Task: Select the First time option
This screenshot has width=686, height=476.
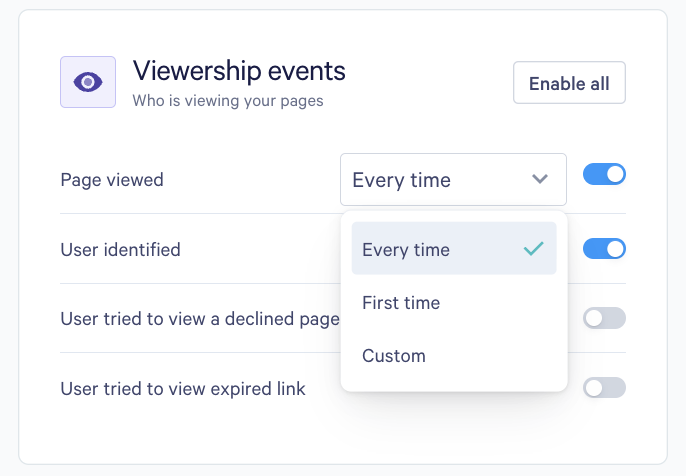Action: 401,302
